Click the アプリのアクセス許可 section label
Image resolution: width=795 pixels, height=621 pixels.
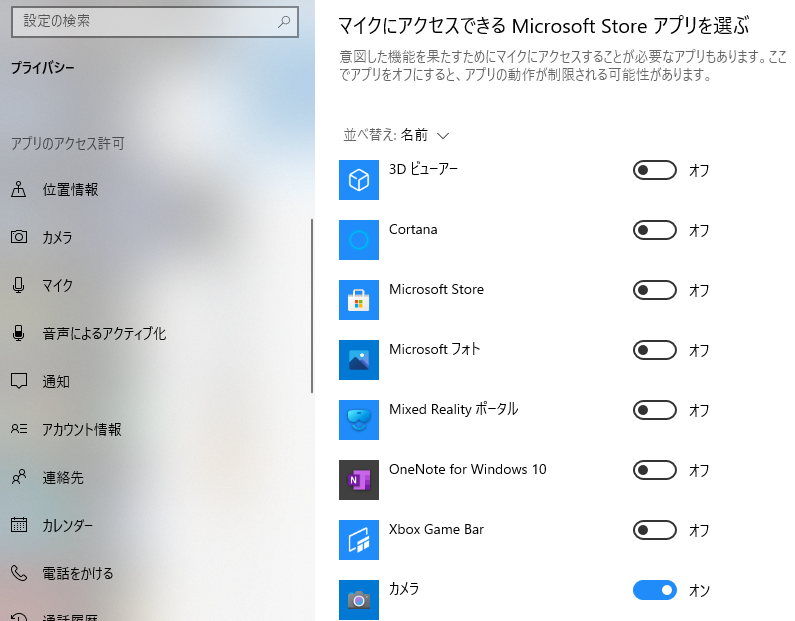click(68, 143)
